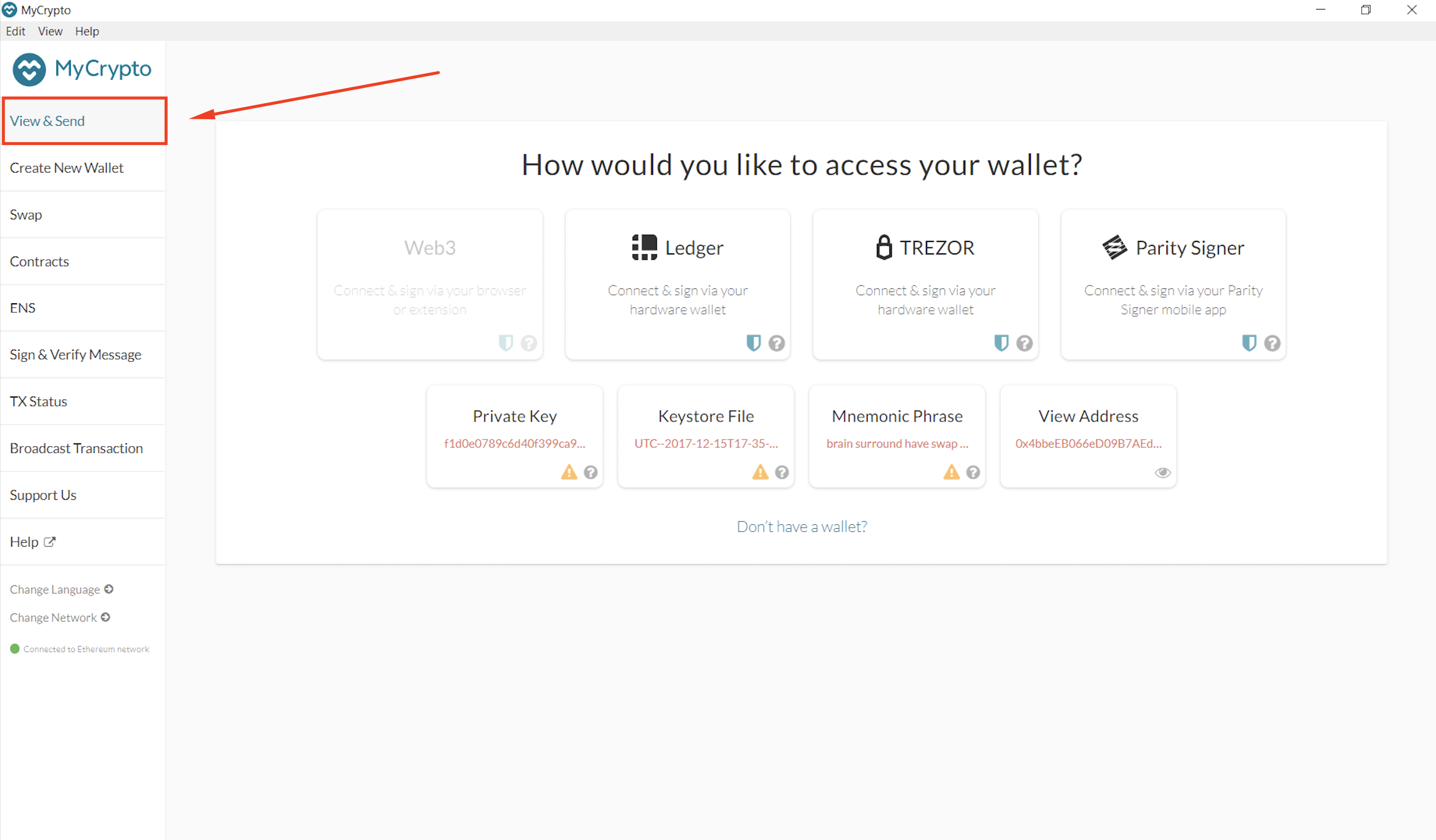Screen dimensions: 1436x840
Task: Click the shield icon on Parity Signer card
Action: (x=1249, y=343)
